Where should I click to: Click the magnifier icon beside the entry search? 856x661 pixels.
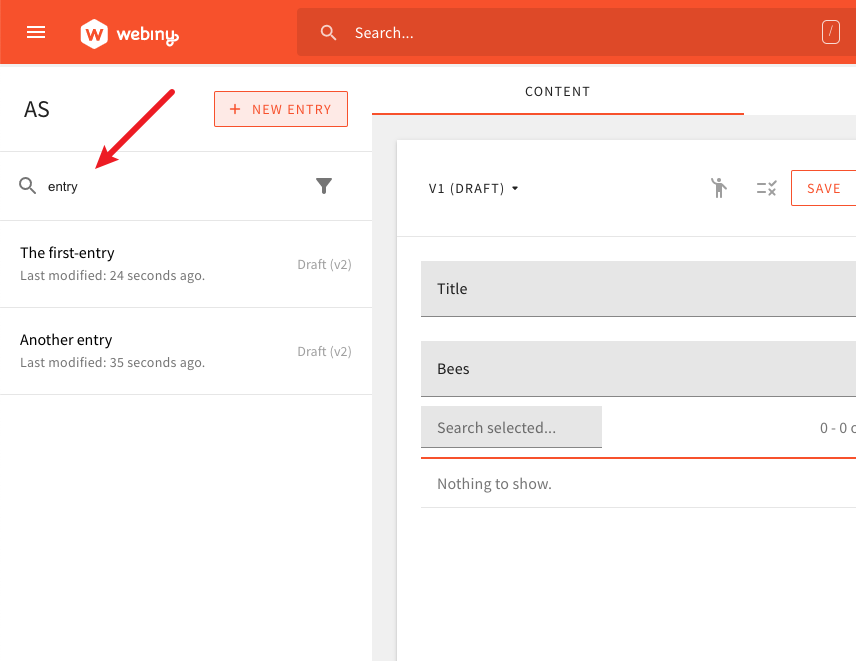tap(27, 186)
